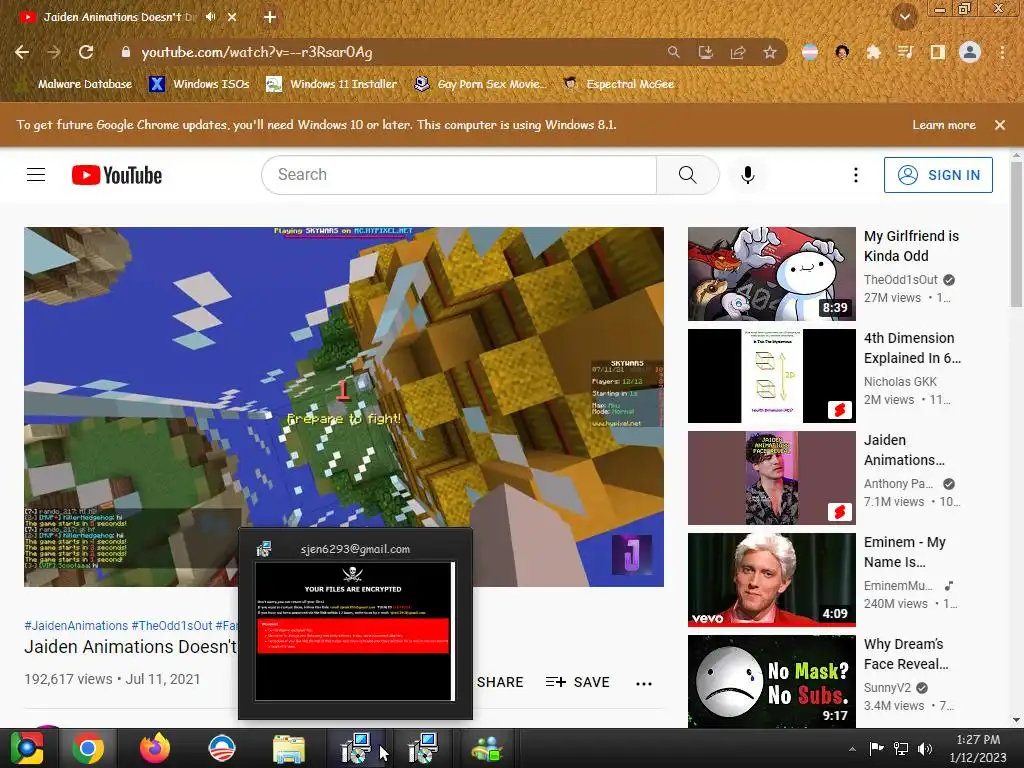Click the install app icon in address bar
The width and height of the screenshot is (1024, 768).
coord(706,52)
